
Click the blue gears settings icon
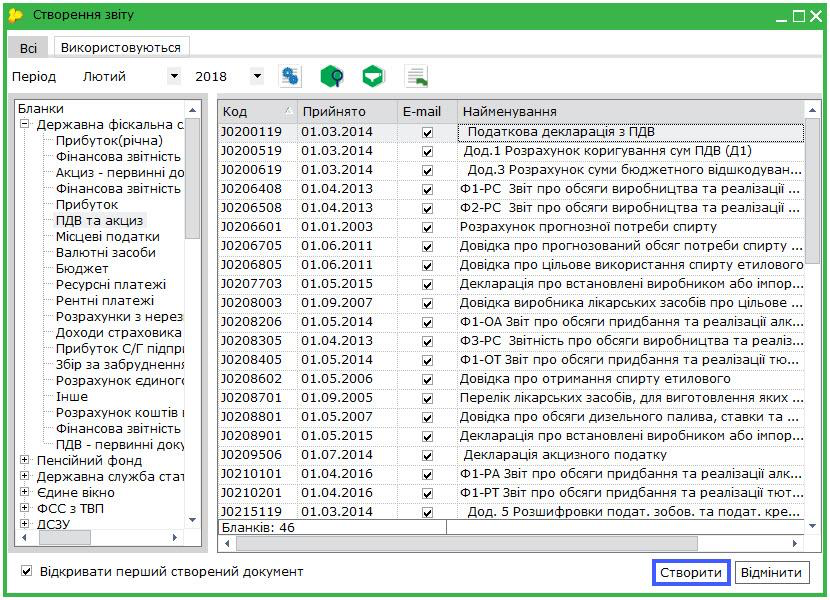coord(291,76)
